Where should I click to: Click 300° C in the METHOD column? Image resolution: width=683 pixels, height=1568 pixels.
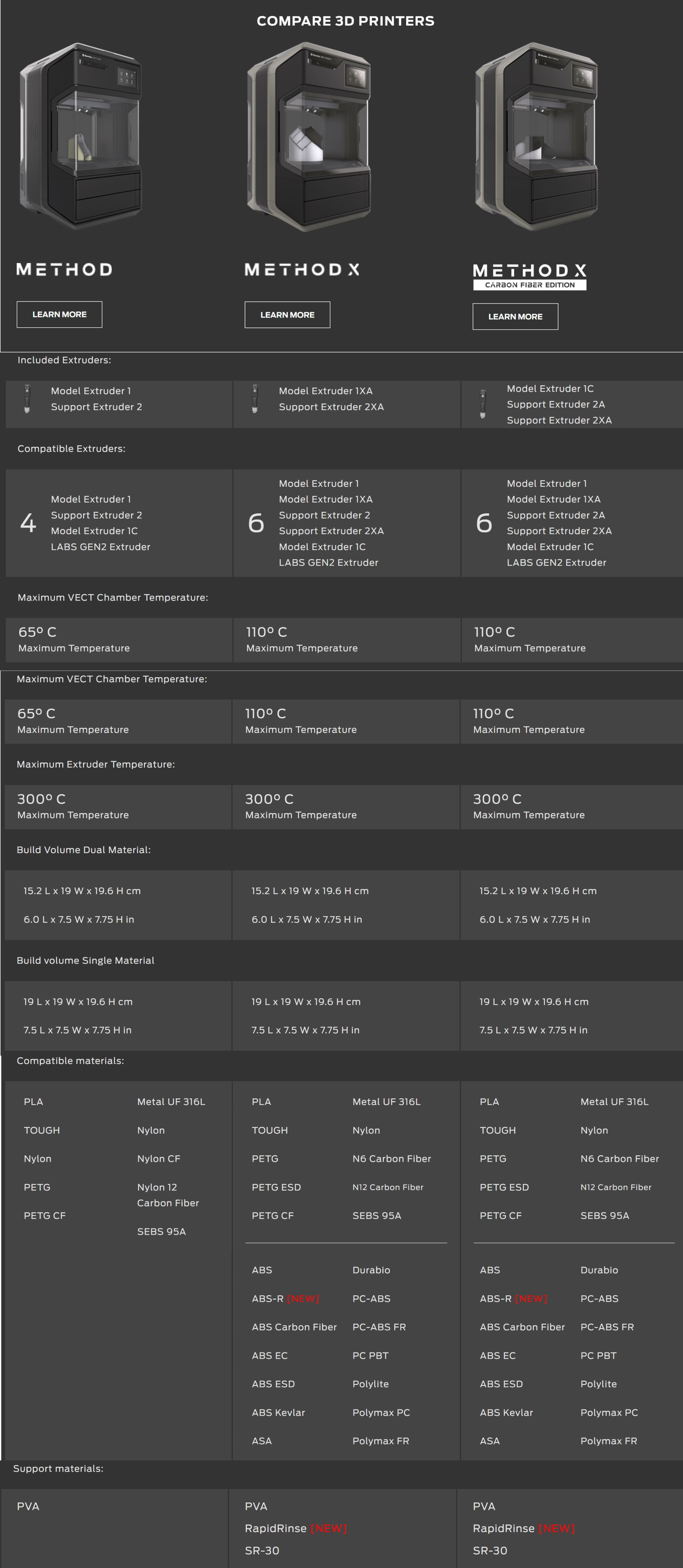(41, 798)
